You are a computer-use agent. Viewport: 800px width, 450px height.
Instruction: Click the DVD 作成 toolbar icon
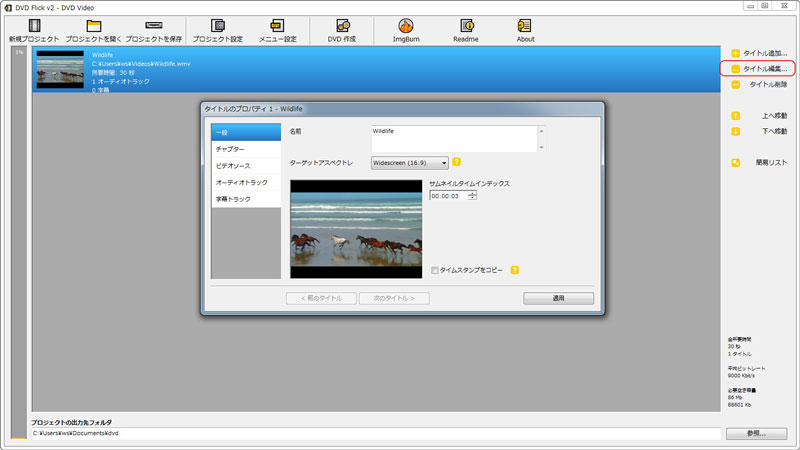(x=342, y=25)
